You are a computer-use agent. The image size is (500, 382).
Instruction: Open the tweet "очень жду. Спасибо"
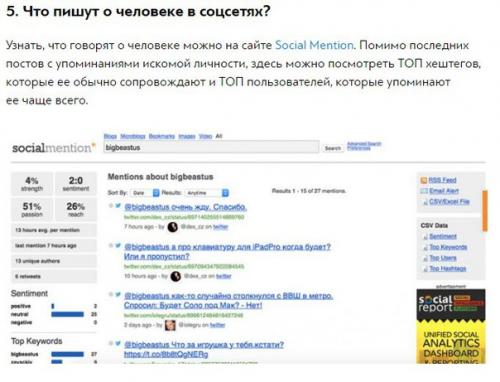point(185,207)
